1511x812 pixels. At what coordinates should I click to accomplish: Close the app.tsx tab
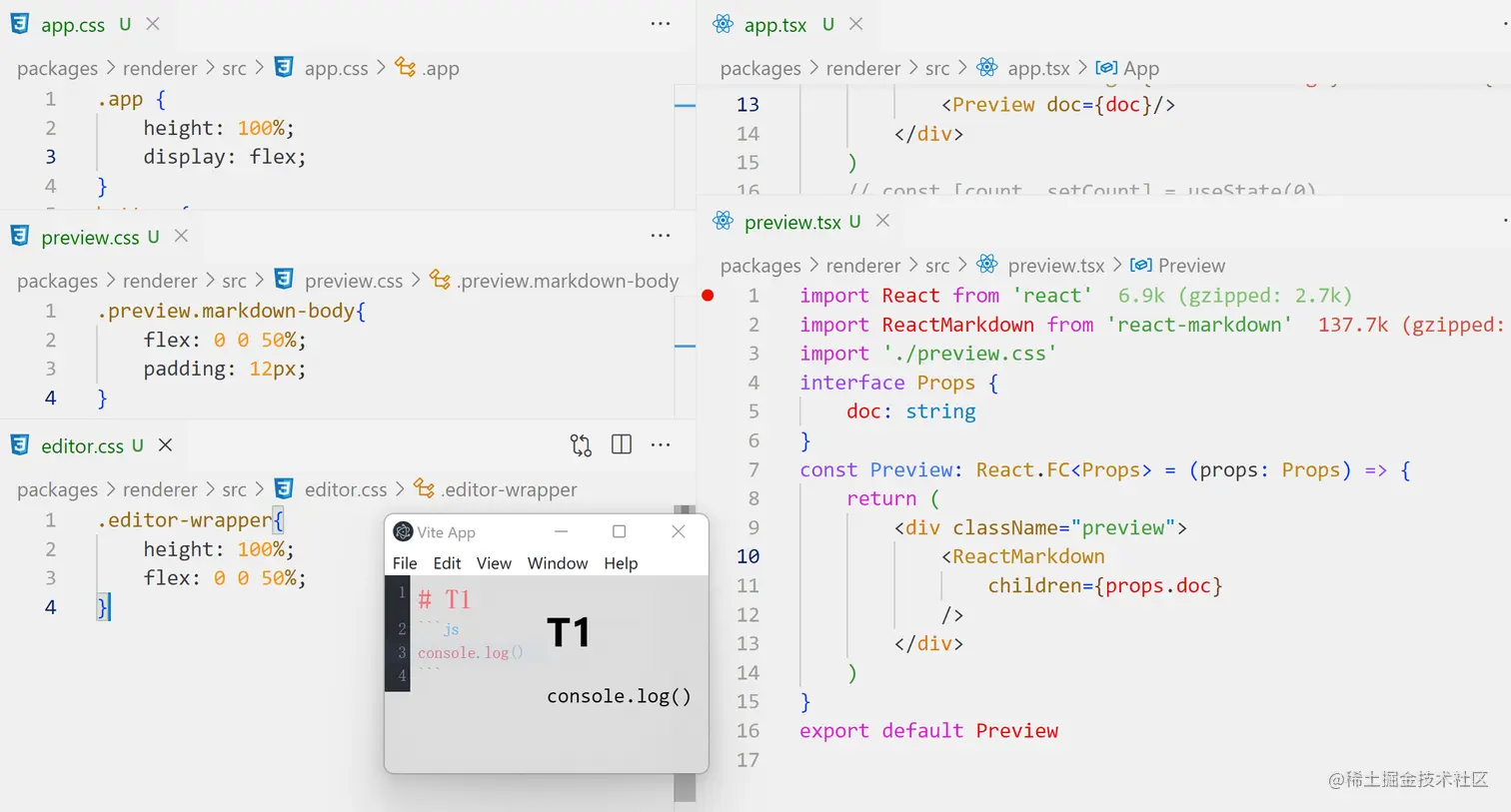[x=856, y=24]
